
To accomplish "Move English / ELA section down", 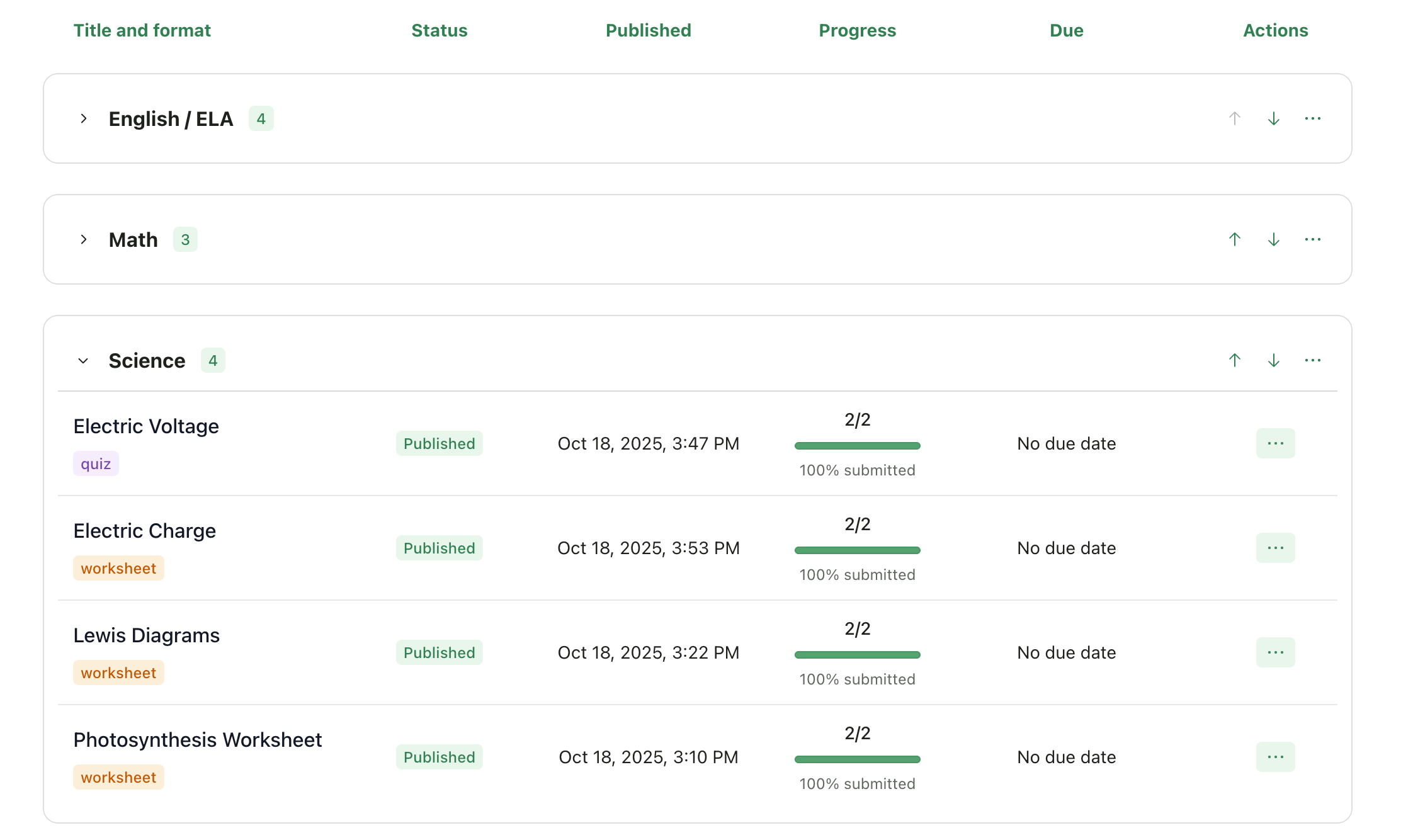I will point(1273,118).
